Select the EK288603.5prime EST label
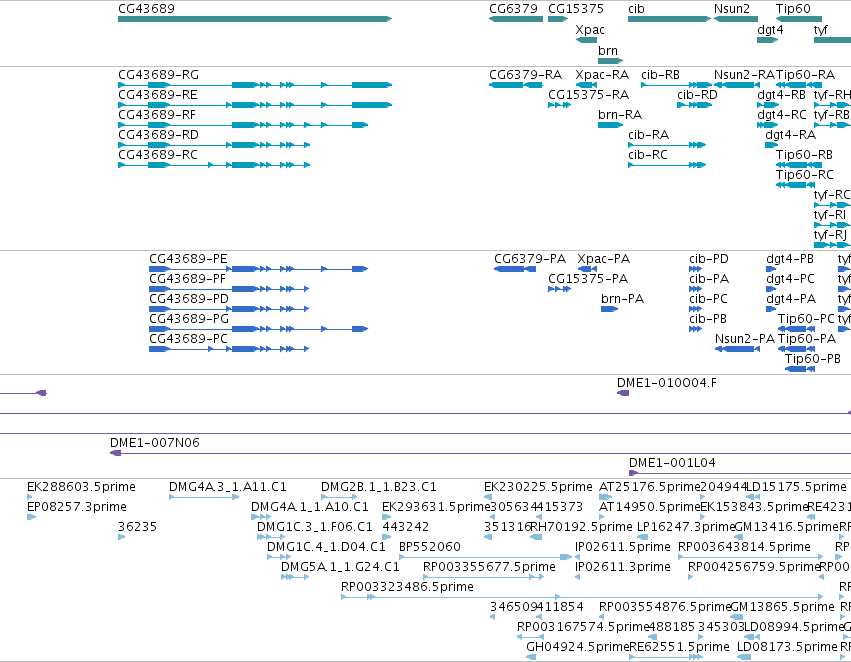Viewport: 851px width, 662px height. [x=81, y=487]
